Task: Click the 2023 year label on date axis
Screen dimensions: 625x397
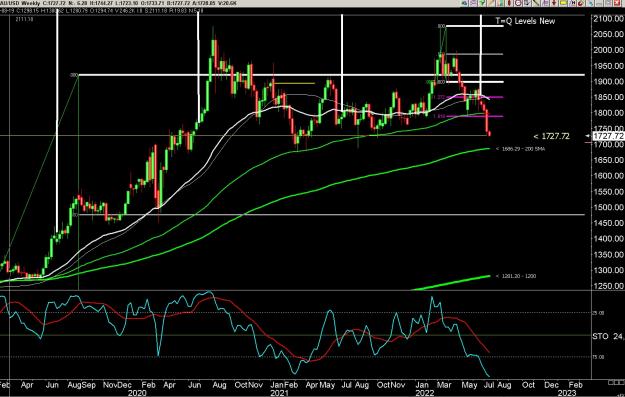Action: pyautogui.click(x=566, y=393)
